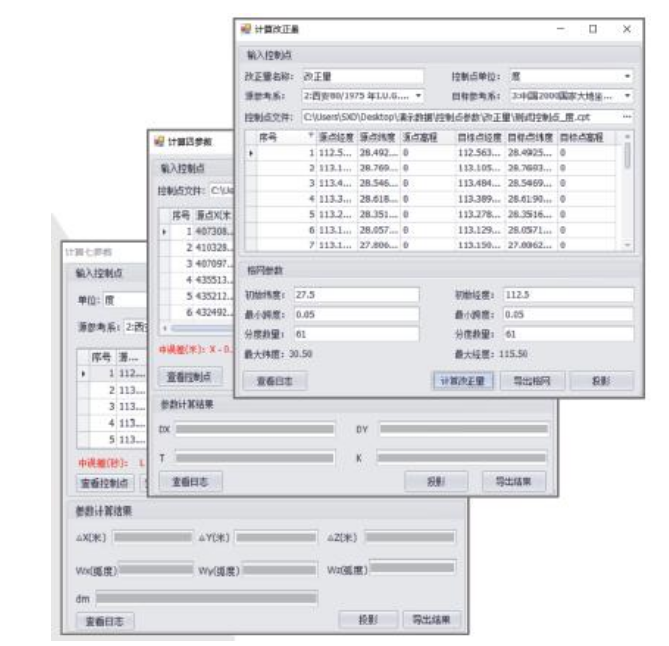Close the 计算改正量 window
Viewport: 669px width, 646px height.
coord(626,31)
